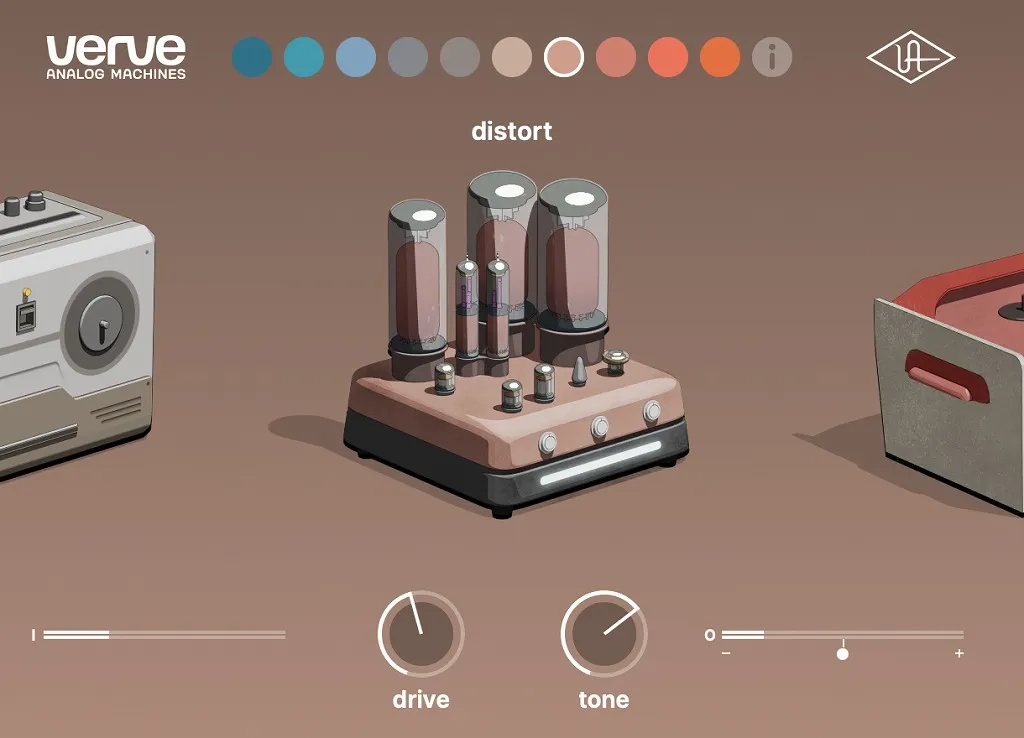Image resolution: width=1024 pixels, height=738 pixels.
Task: Click the output level slider labeled O
Action: (x=842, y=634)
